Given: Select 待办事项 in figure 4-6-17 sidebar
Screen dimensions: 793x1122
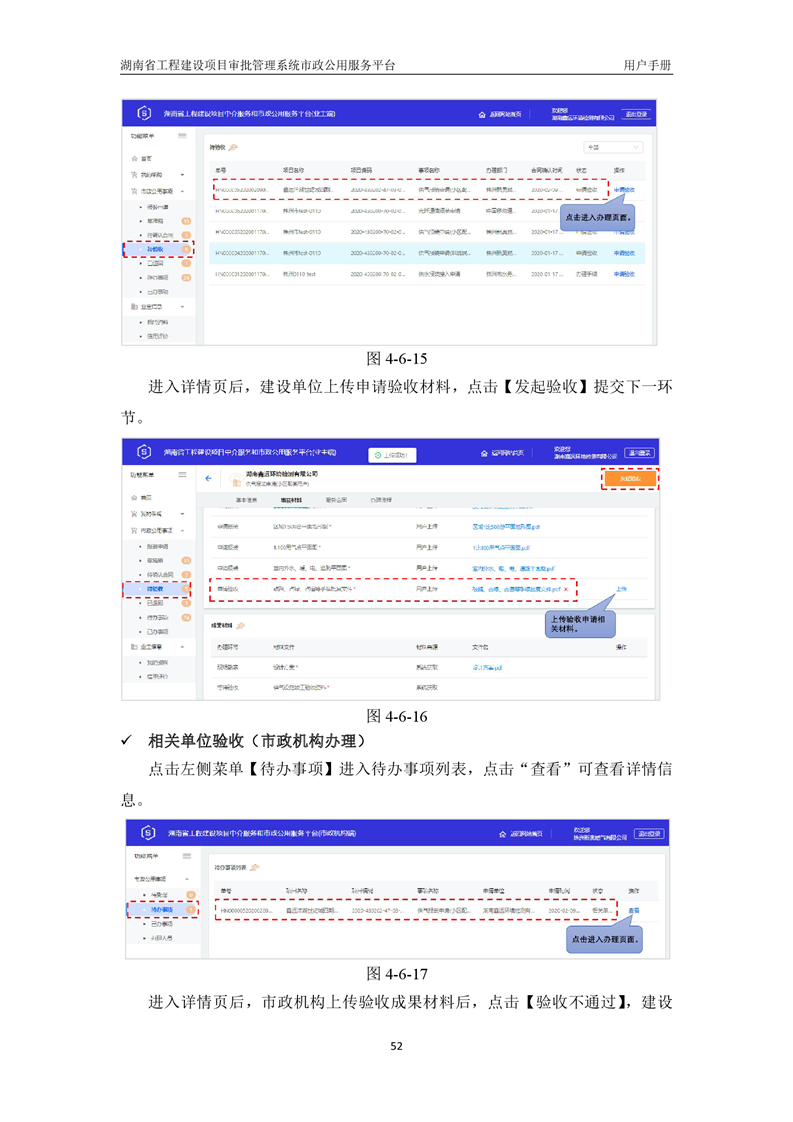Looking at the screenshot, I should pos(162,909).
